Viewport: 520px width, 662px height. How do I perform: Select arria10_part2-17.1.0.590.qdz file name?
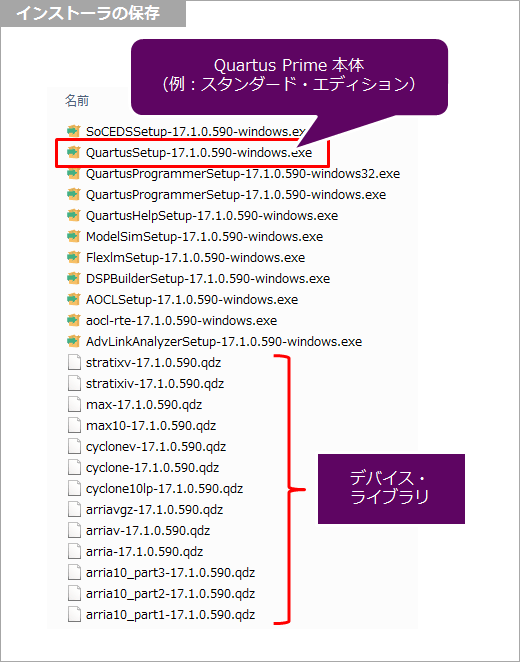point(170,594)
